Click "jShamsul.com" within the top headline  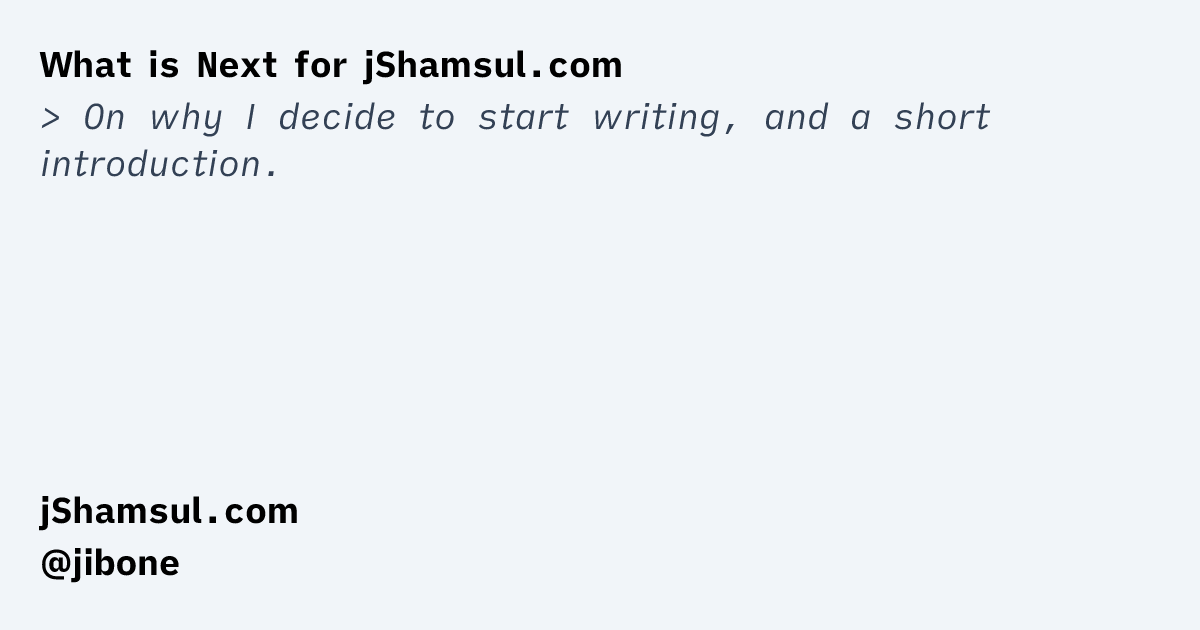tap(492, 66)
